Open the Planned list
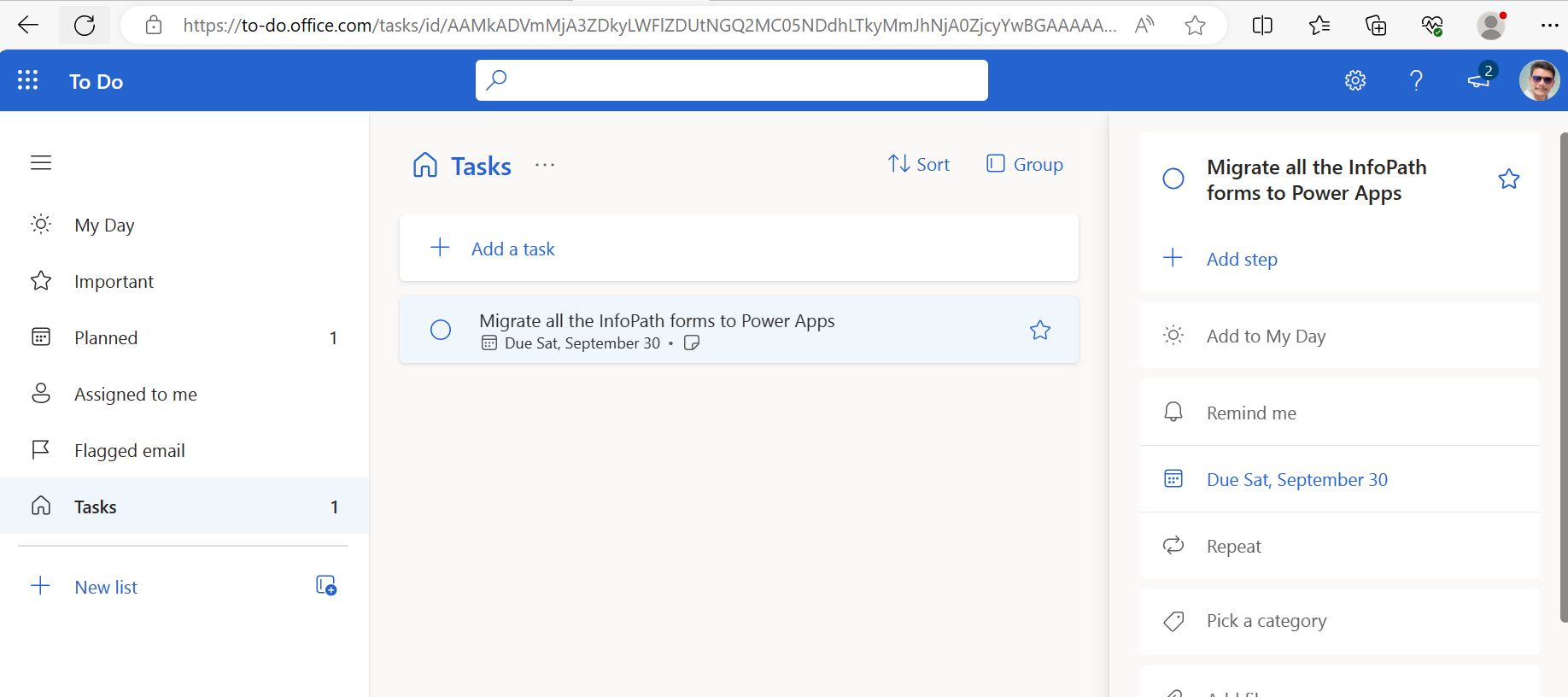The width and height of the screenshot is (1568, 697). point(184,337)
